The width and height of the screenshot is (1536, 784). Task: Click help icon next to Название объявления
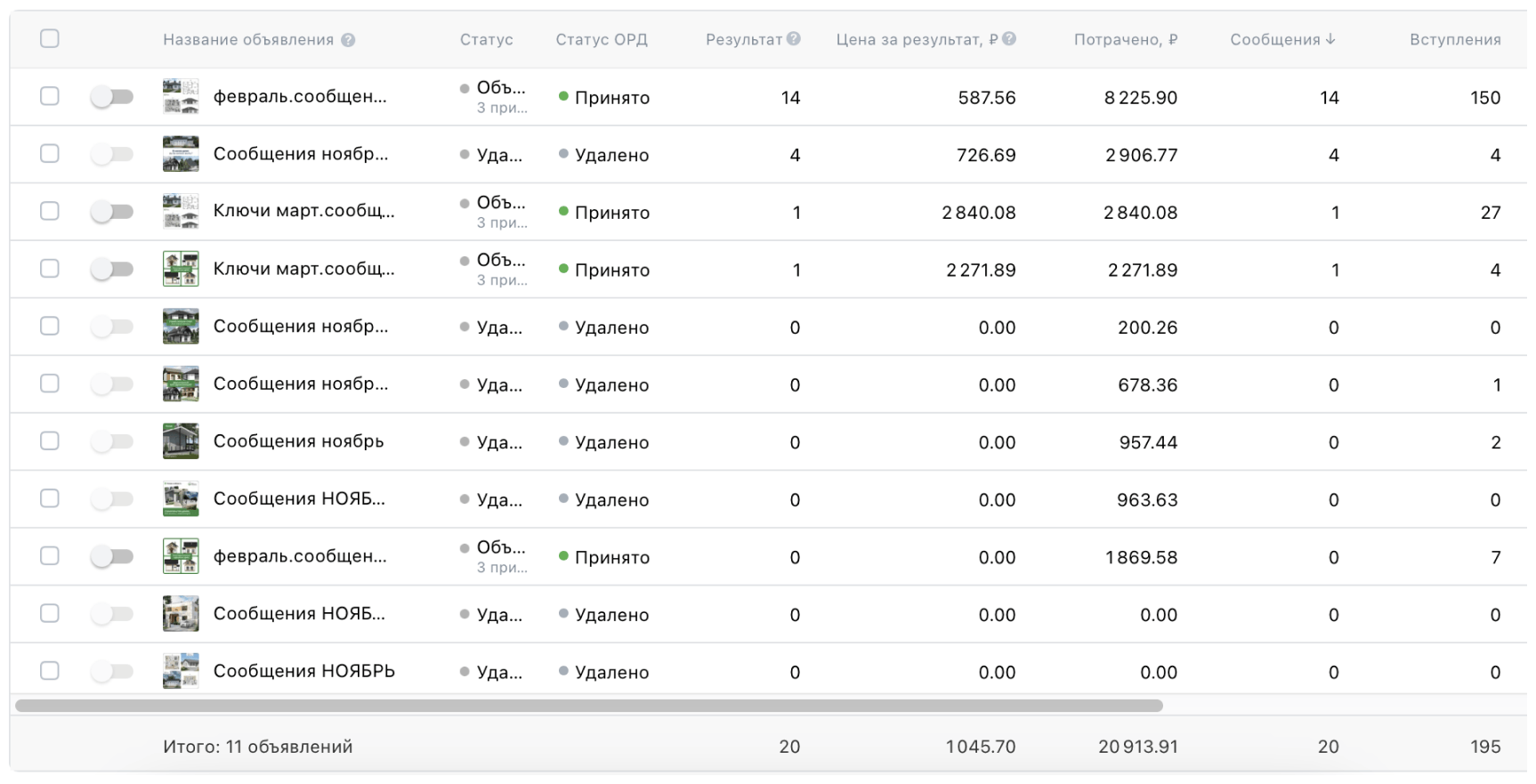coord(348,40)
